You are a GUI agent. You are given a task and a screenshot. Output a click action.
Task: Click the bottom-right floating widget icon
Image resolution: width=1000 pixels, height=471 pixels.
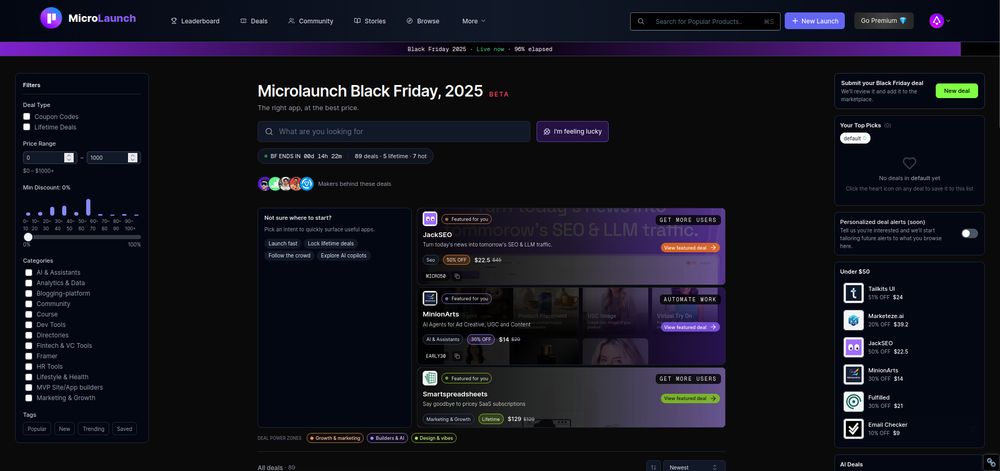(991, 462)
